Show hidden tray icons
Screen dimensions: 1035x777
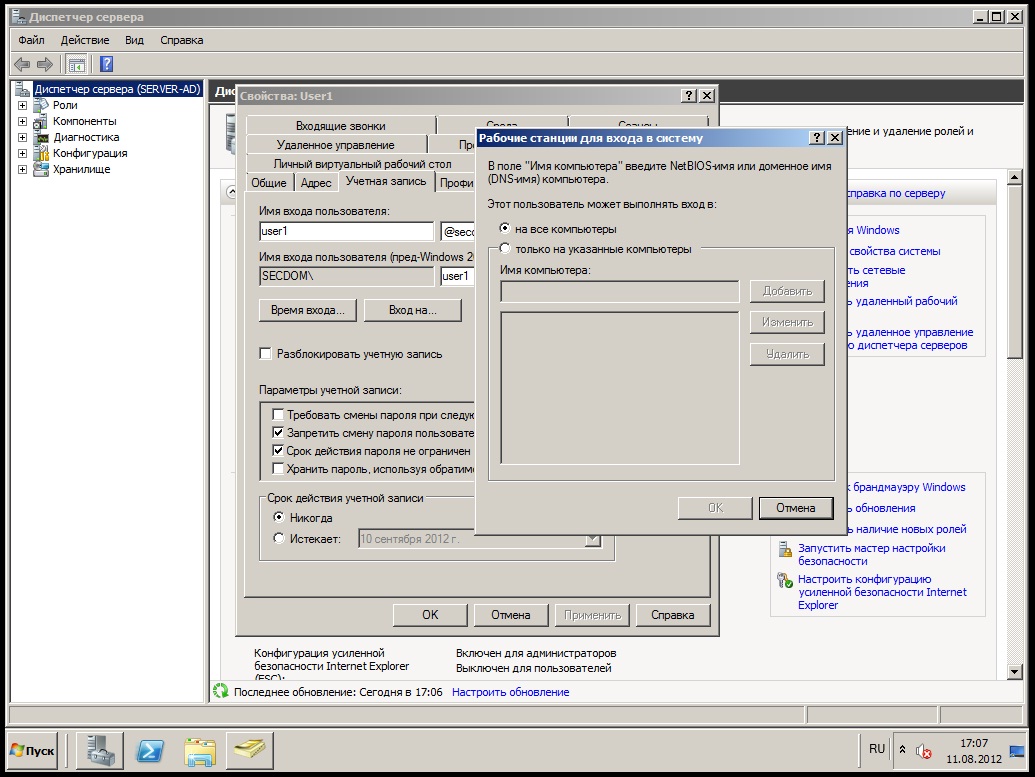coord(902,750)
